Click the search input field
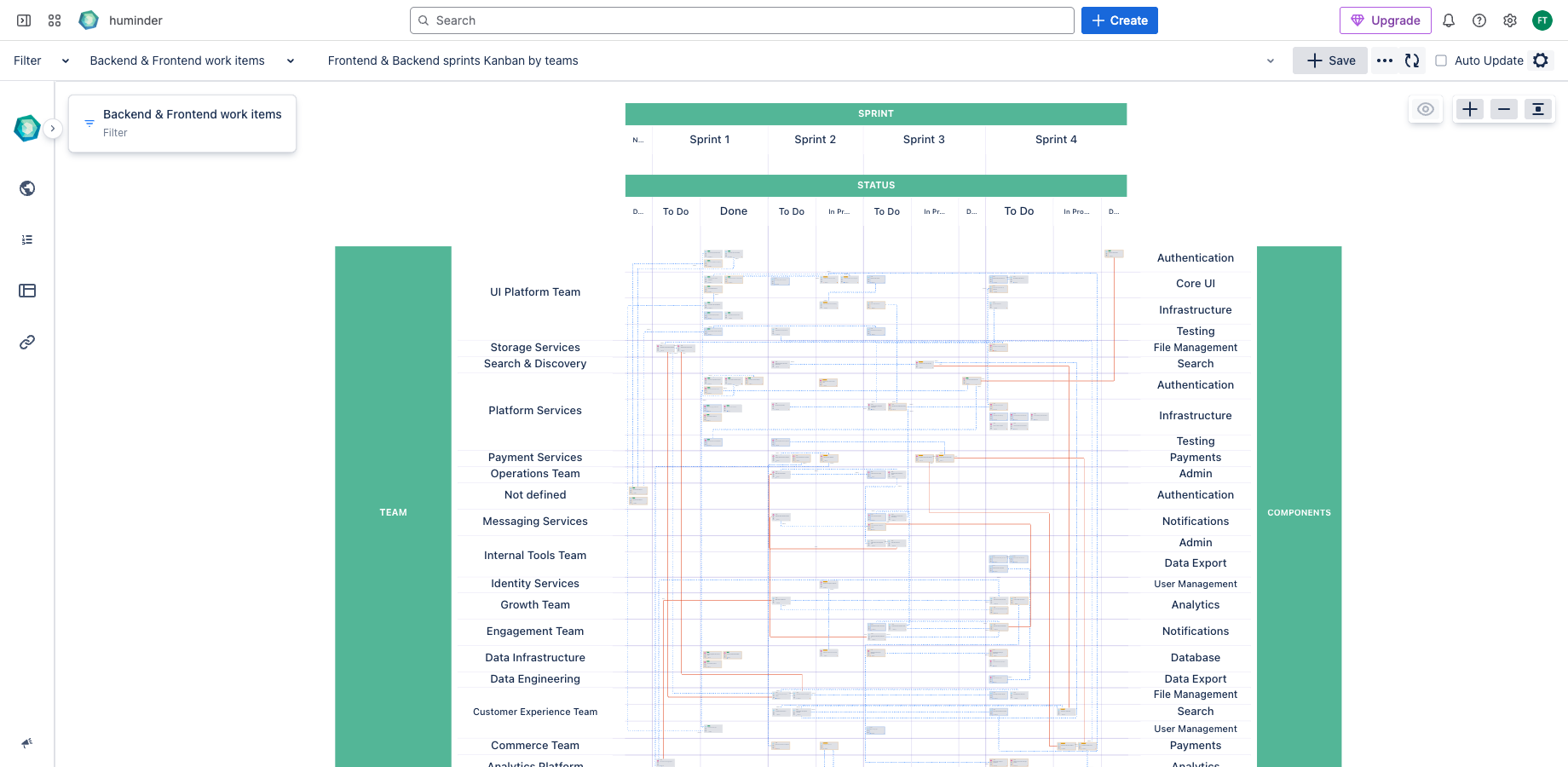This screenshot has height=767, width=1568. (x=741, y=20)
